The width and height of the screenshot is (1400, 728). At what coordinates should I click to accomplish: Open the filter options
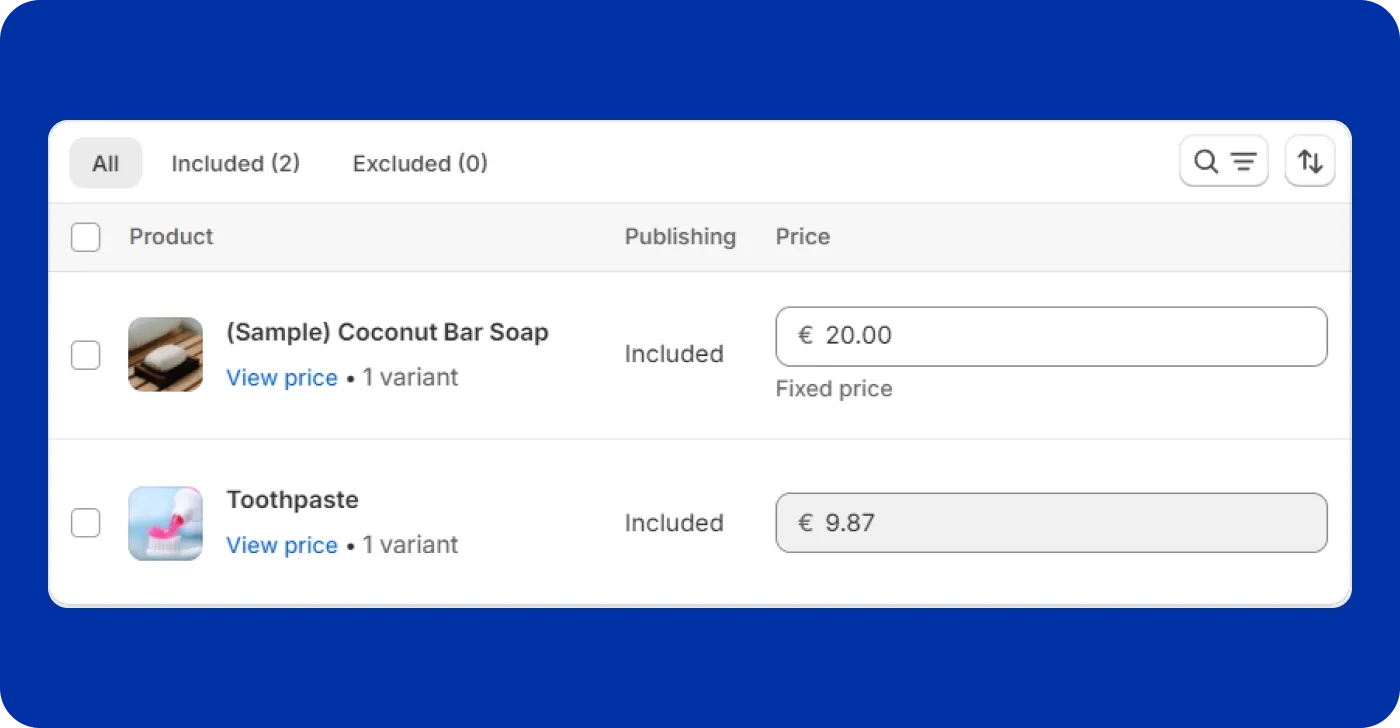tap(1241, 160)
